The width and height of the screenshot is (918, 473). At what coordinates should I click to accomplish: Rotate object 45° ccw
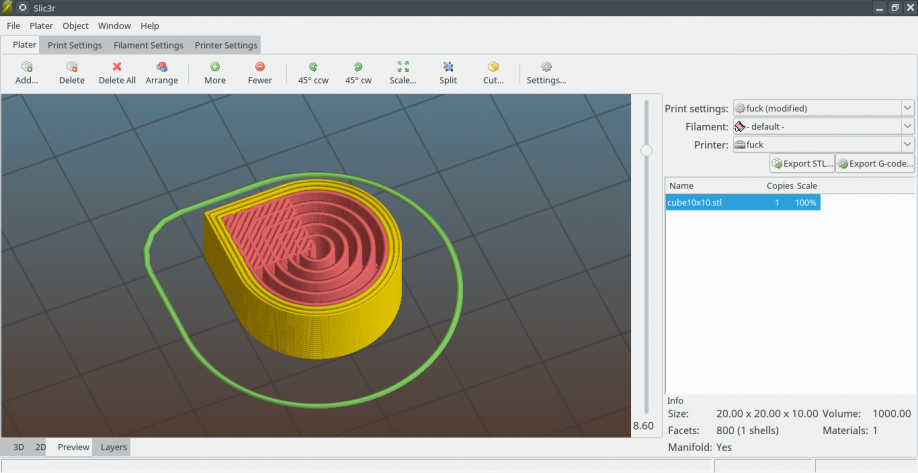pos(313,73)
